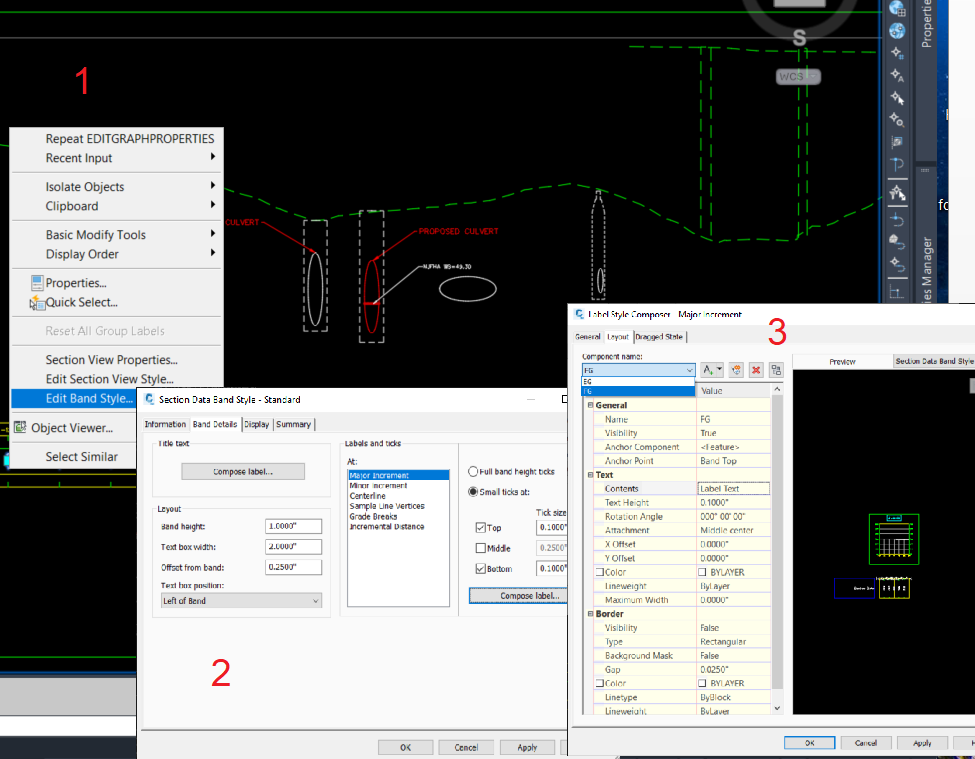
Task: Select the copy component icon in Label Style Composer
Action: tap(737, 369)
